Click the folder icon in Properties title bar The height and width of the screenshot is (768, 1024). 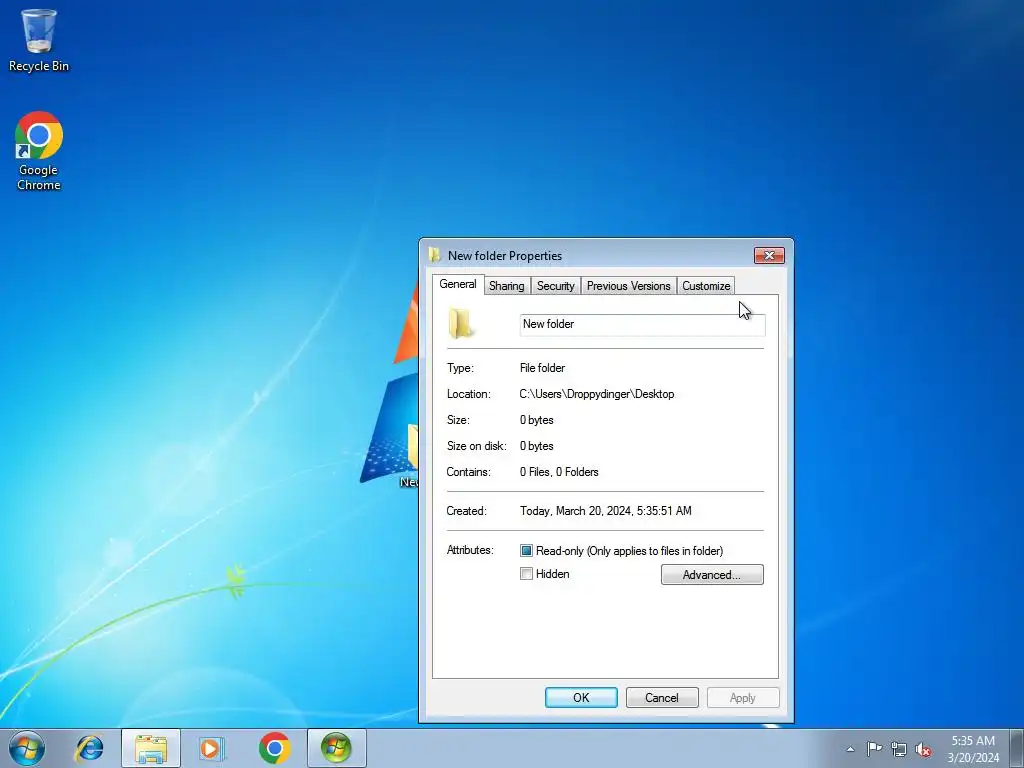tap(434, 255)
